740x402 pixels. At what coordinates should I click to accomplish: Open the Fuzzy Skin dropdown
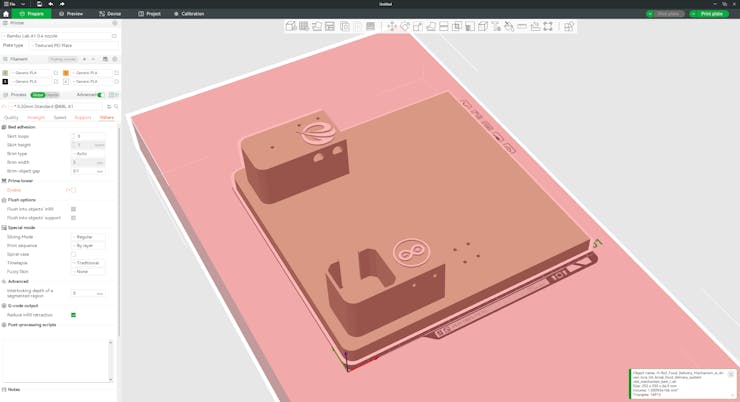(88, 272)
